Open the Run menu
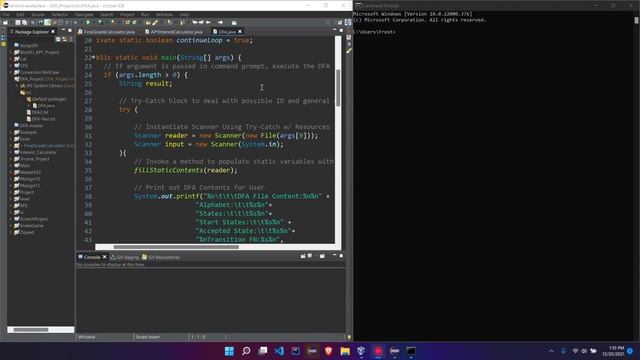Viewport: 640px width, 360px height. point(145,15)
